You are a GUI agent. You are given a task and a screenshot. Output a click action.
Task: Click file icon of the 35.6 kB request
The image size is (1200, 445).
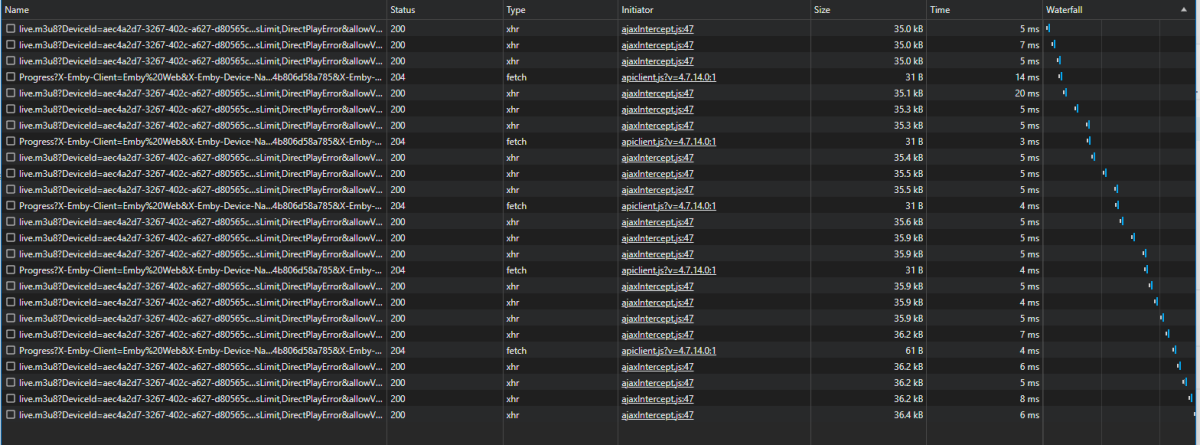[11, 221]
